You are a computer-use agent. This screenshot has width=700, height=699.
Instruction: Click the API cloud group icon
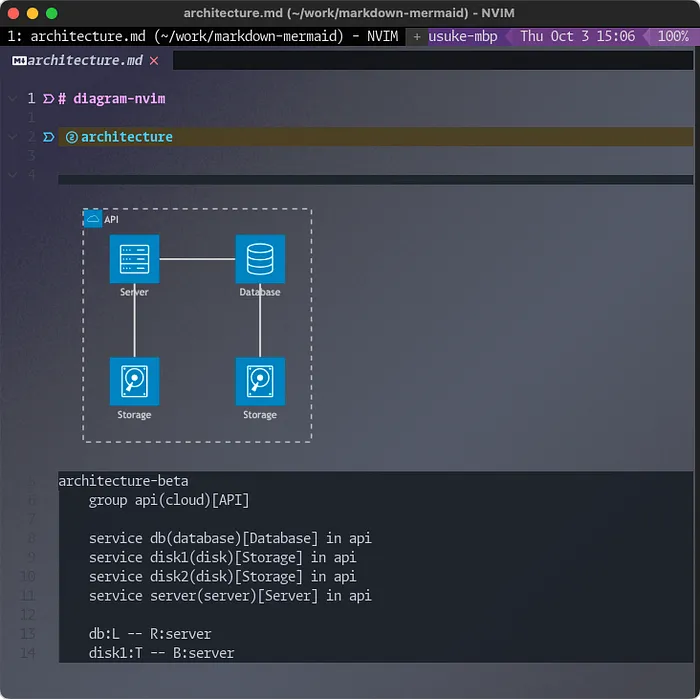click(93, 219)
